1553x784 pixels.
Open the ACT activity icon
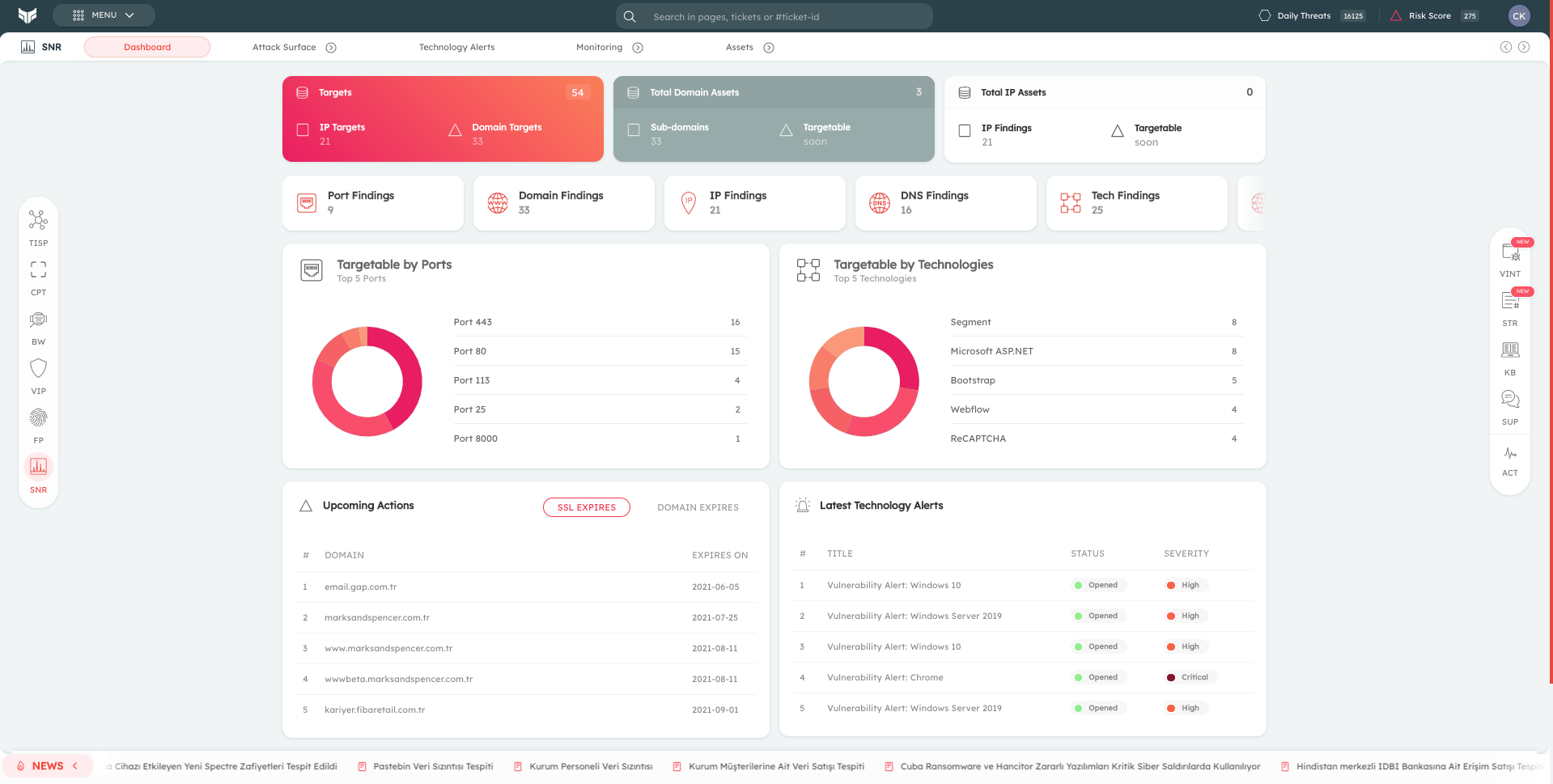pyautogui.click(x=1510, y=454)
